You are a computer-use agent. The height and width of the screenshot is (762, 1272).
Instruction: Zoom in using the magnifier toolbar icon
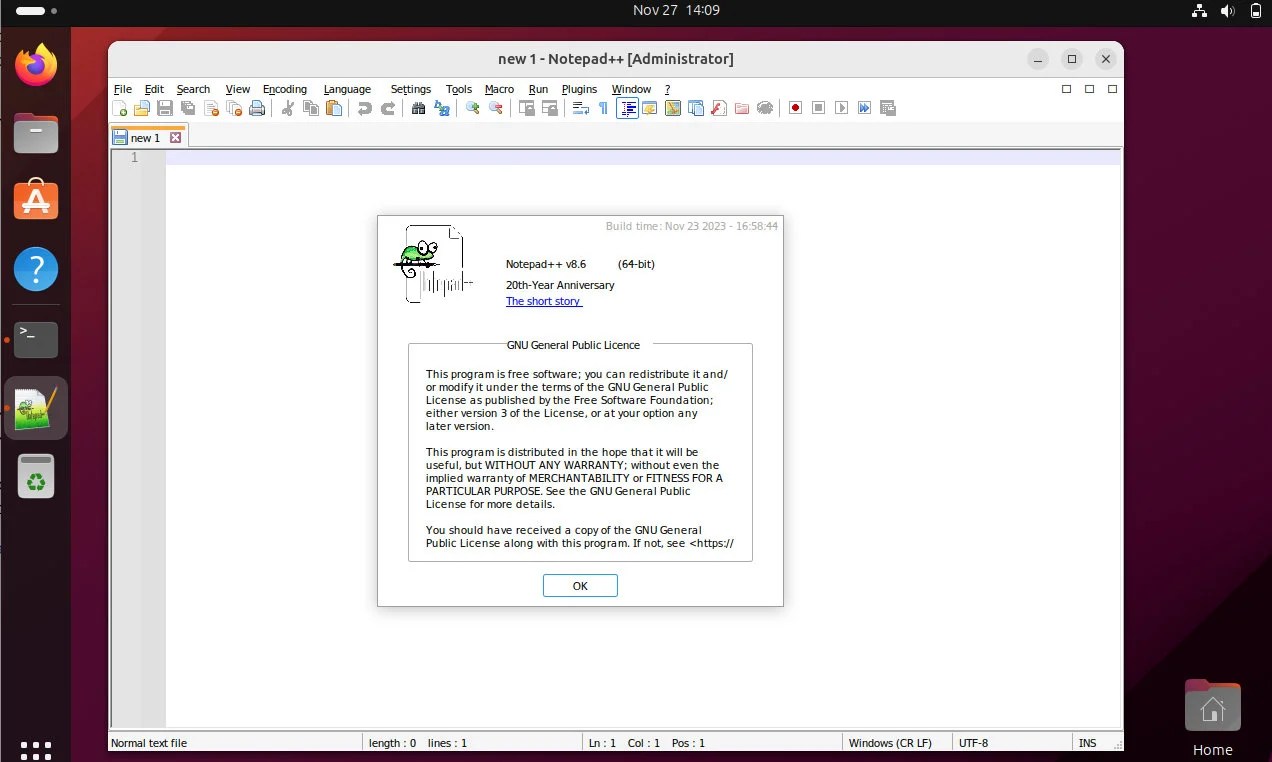[x=472, y=108]
